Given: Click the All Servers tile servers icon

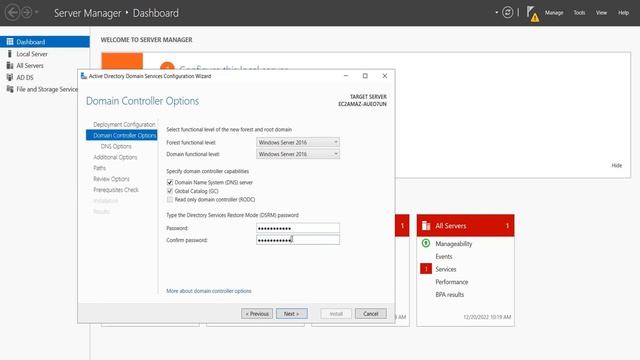Looking at the screenshot, I should click(426, 225).
